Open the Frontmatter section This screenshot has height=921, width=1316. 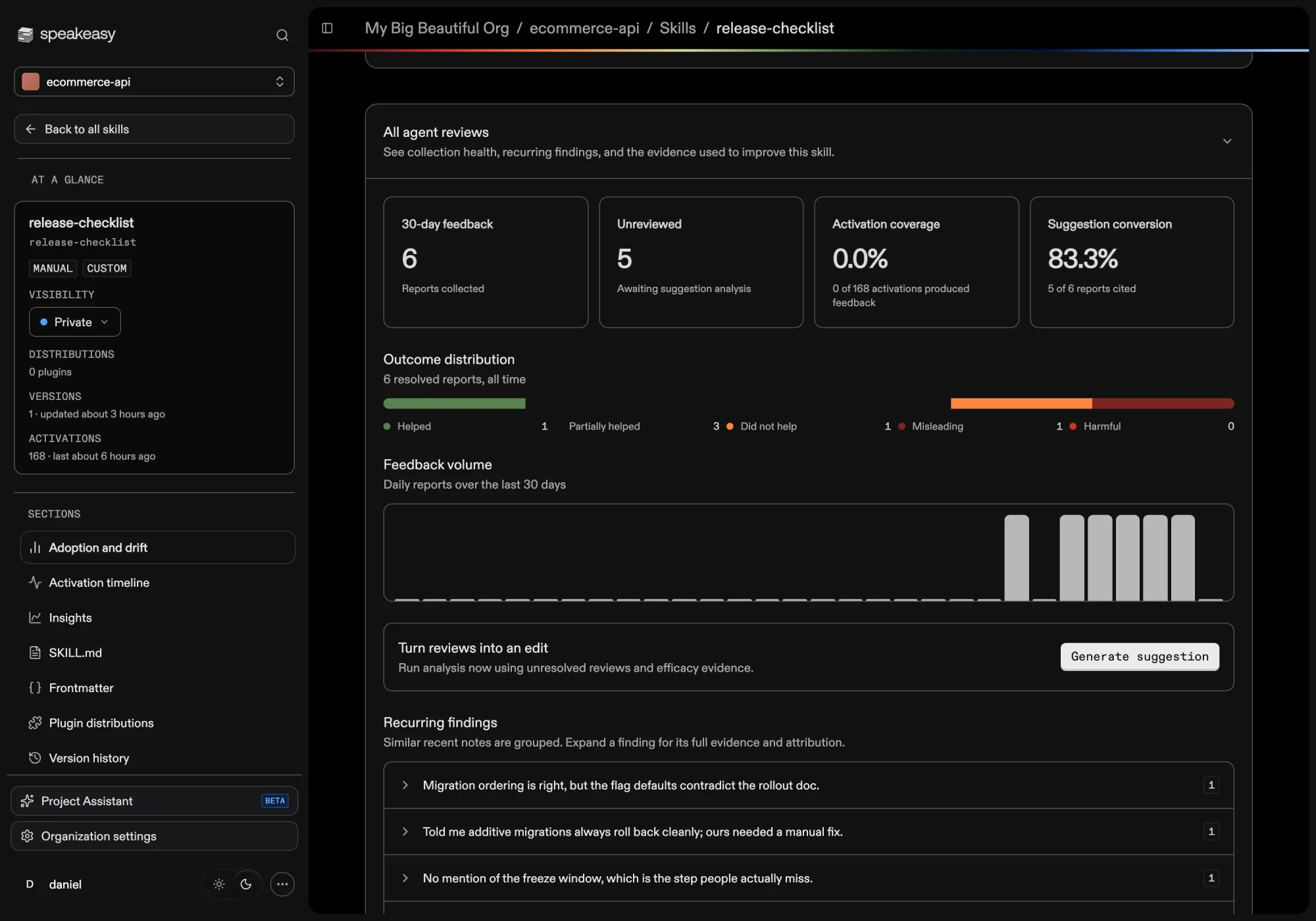click(158, 687)
